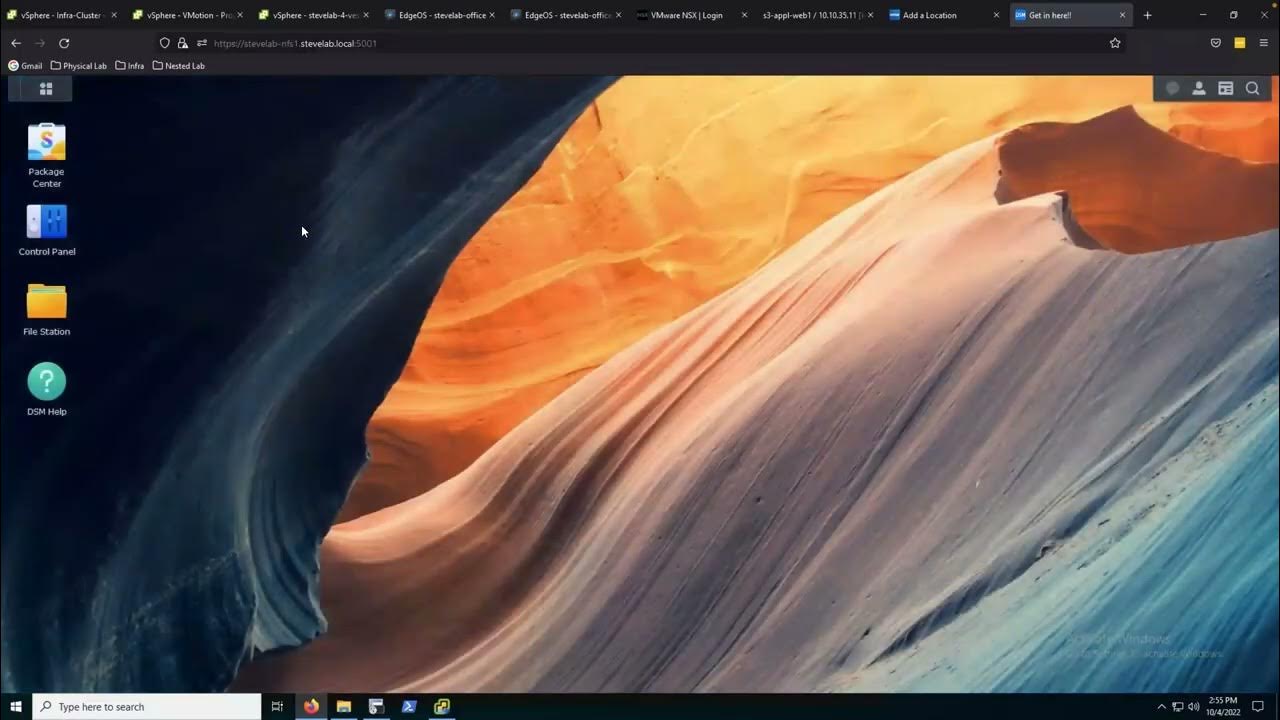The image size is (1280, 720).
Task: Open Gmail bookmark
Action: click(x=26, y=66)
